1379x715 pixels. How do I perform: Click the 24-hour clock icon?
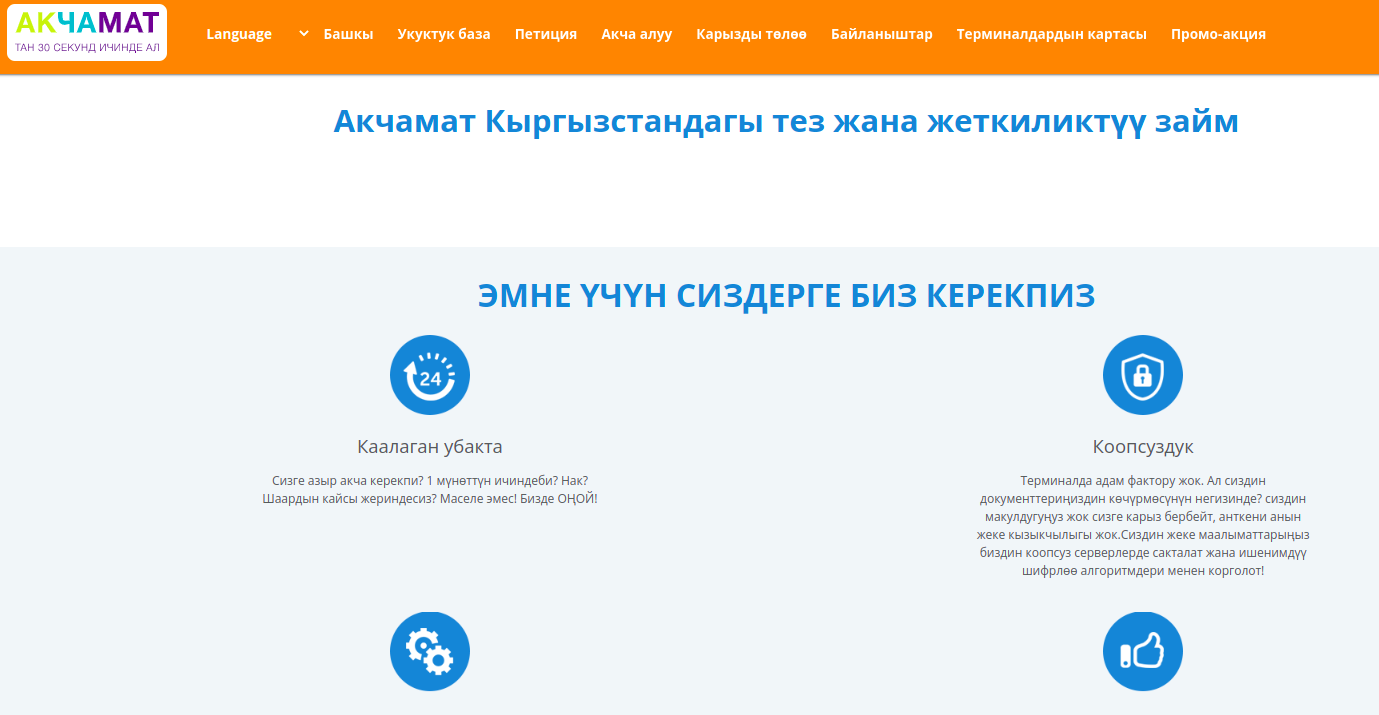(x=430, y=375)
